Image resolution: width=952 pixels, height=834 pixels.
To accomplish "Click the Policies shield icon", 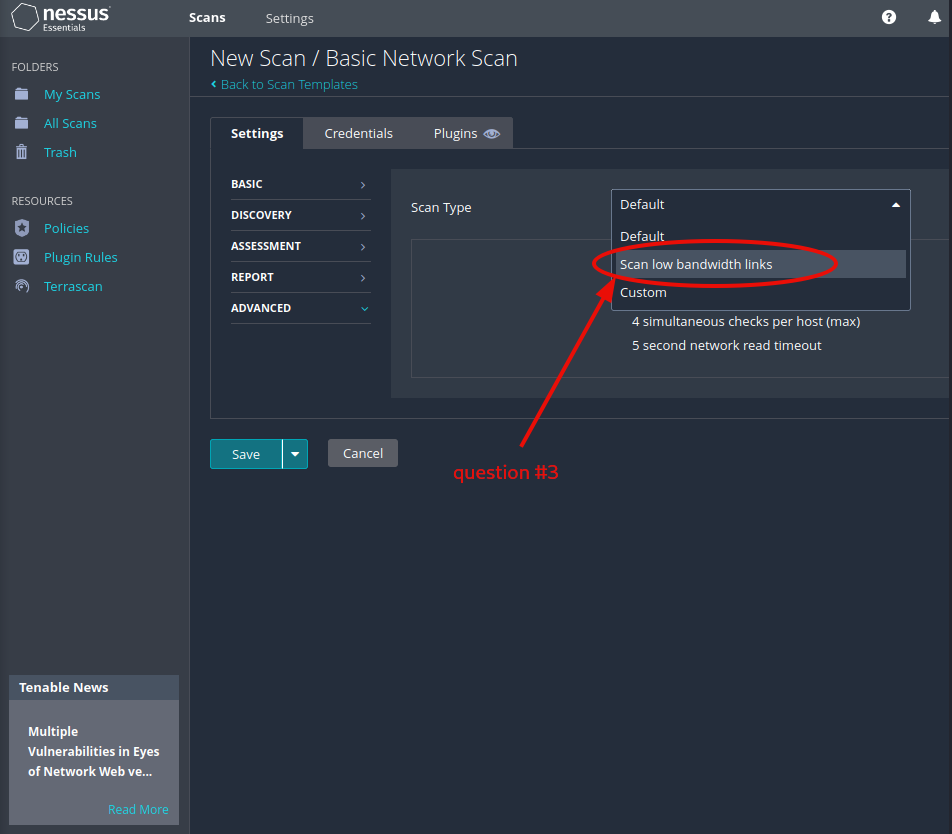I will [x=22, y=228].
